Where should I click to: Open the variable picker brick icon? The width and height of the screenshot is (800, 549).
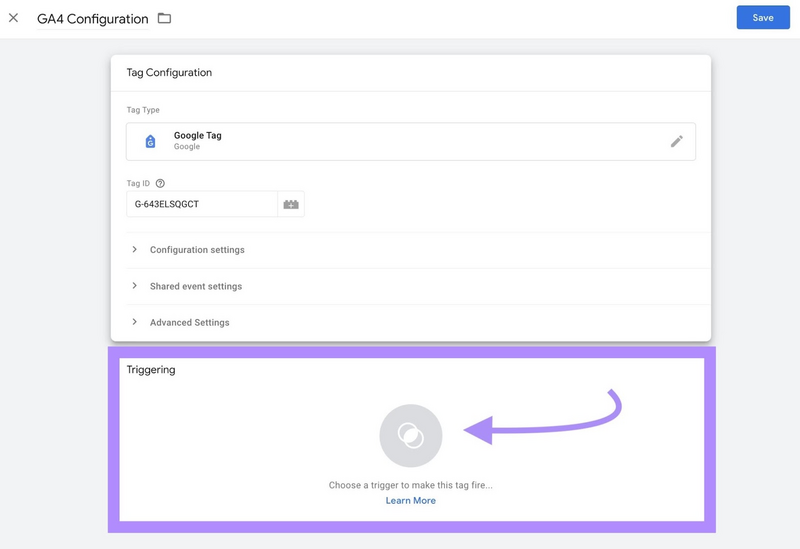[291, 204]
